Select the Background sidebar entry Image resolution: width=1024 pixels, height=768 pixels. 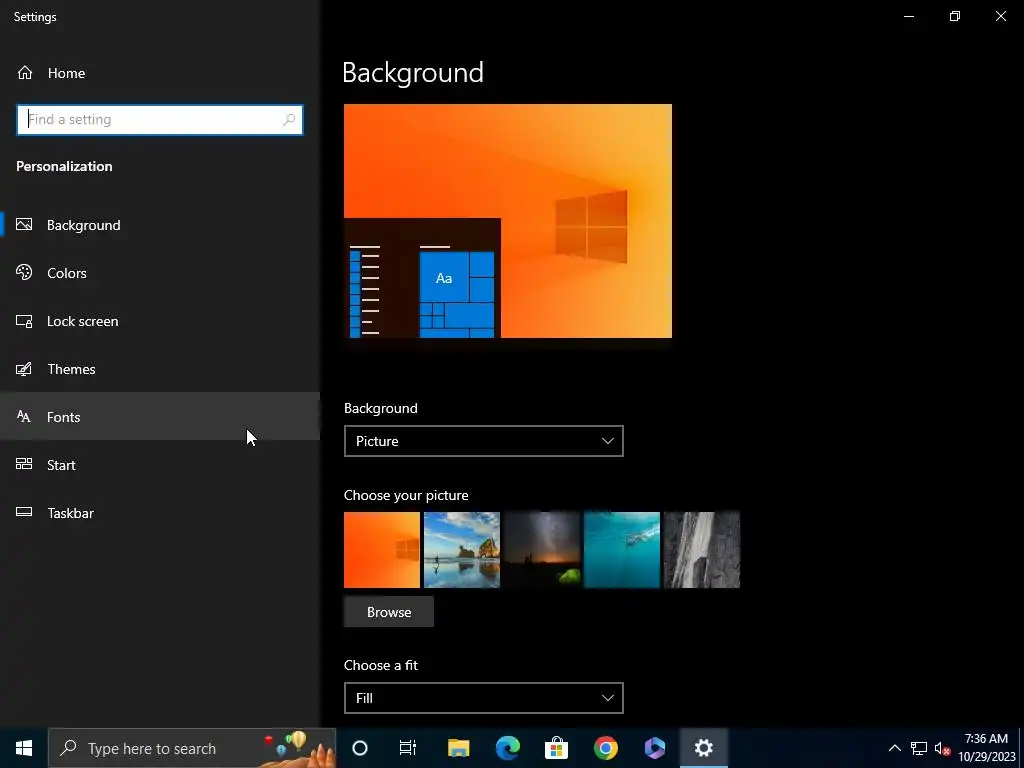160,225
